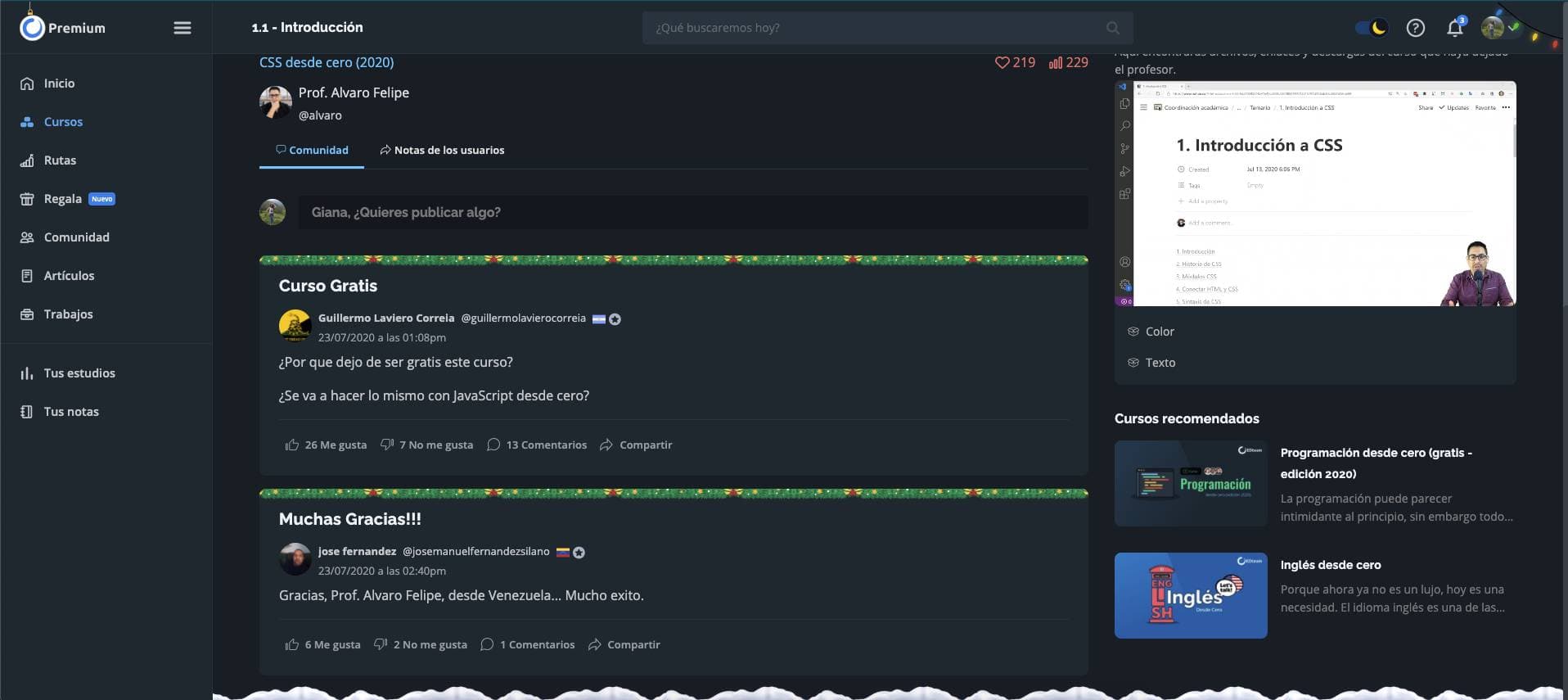Screen dimensions: 1568x700
Task: Open Inglés desde cero course thumbnail
Action: click(x=1191, y=595)
